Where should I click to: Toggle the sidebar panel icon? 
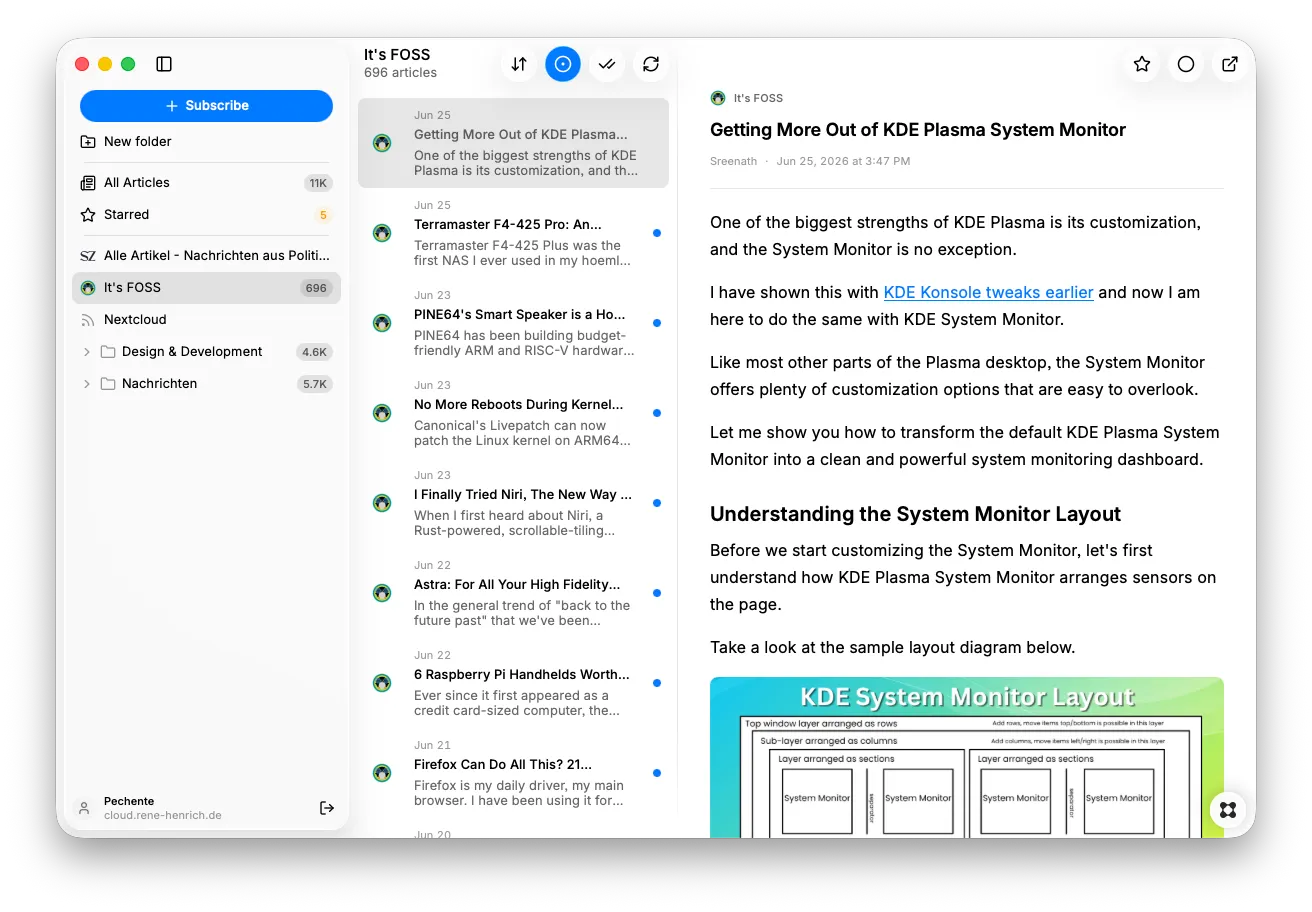point(164,64)
